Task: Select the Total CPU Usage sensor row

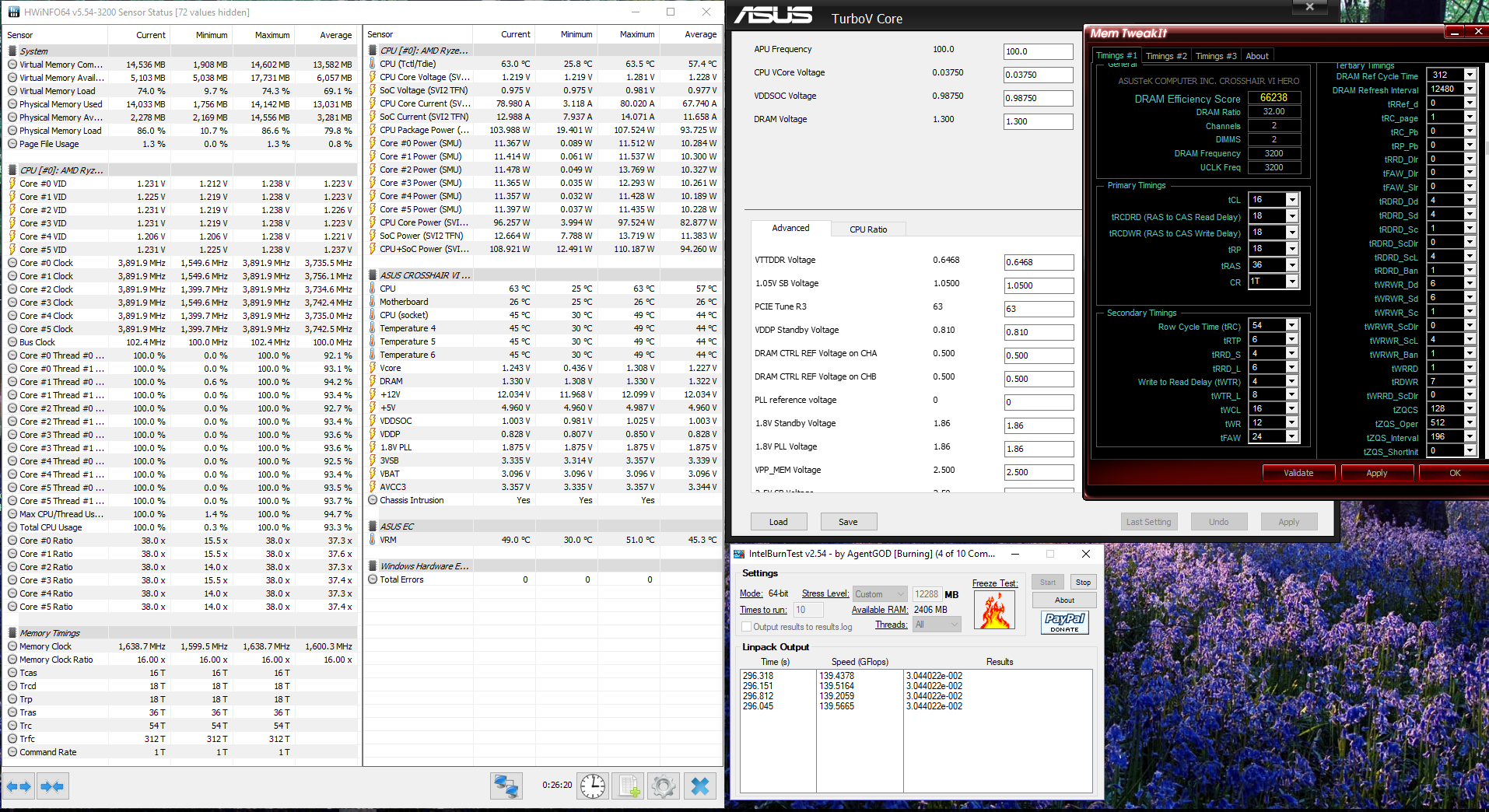Action: [x=181, y=527]
